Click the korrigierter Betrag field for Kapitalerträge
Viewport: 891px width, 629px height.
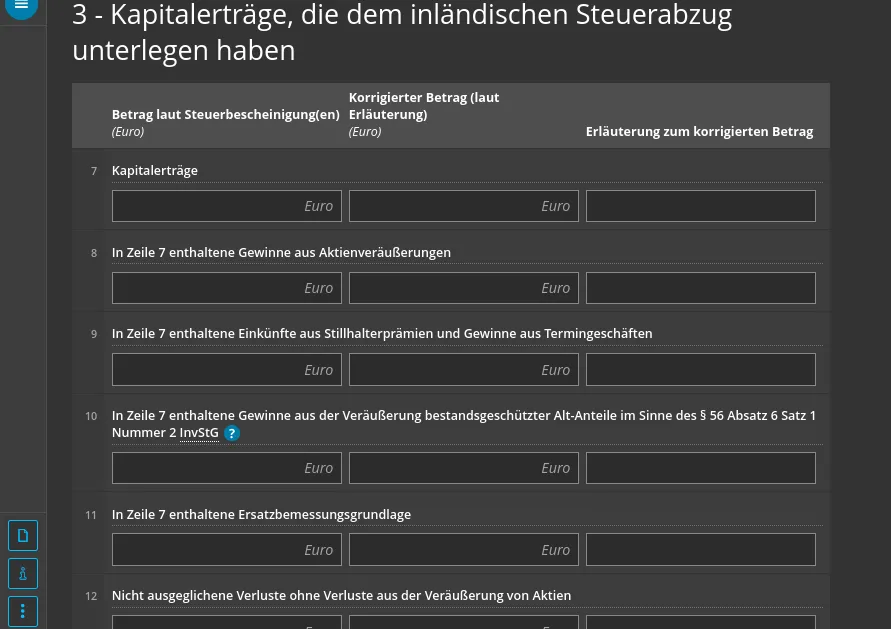point(463,205)
